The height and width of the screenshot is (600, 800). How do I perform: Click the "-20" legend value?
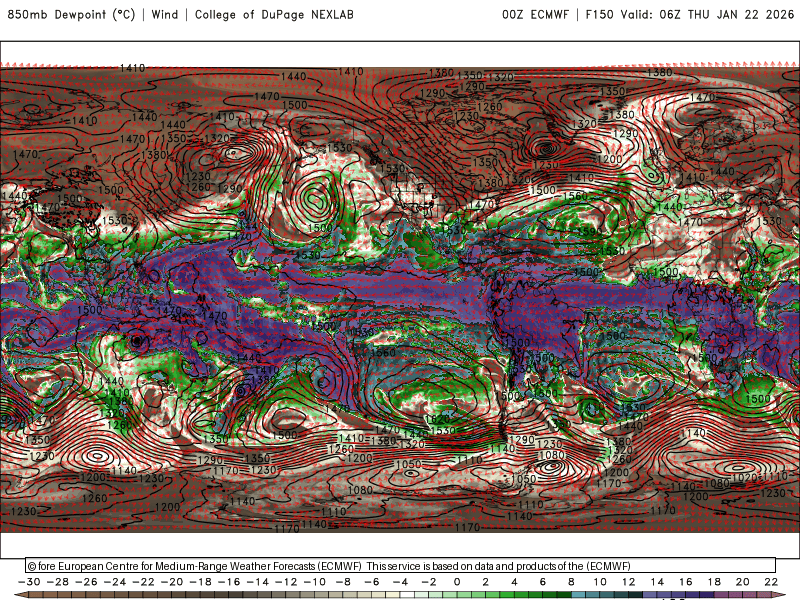[172, 582]
